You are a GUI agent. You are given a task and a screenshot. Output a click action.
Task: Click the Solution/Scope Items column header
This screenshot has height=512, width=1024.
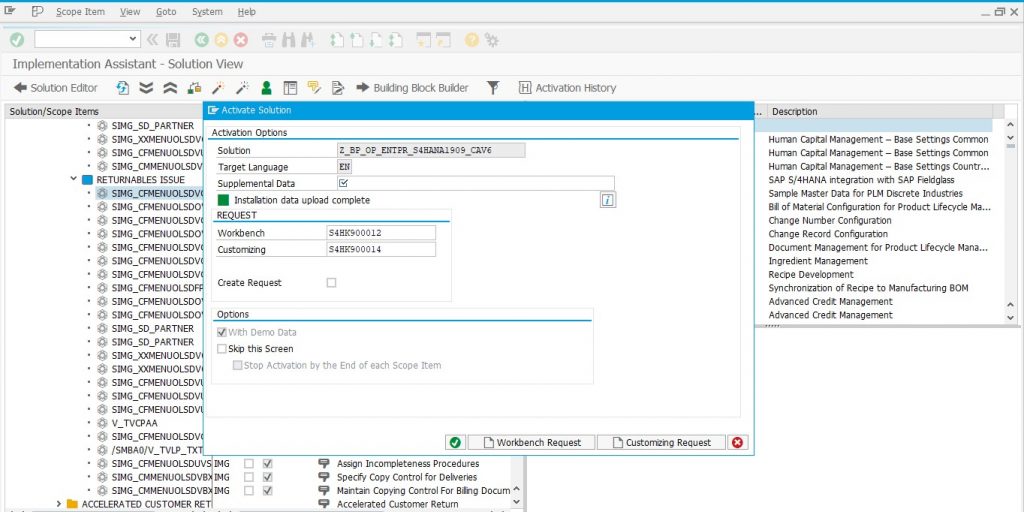click(x=104, y=112)
